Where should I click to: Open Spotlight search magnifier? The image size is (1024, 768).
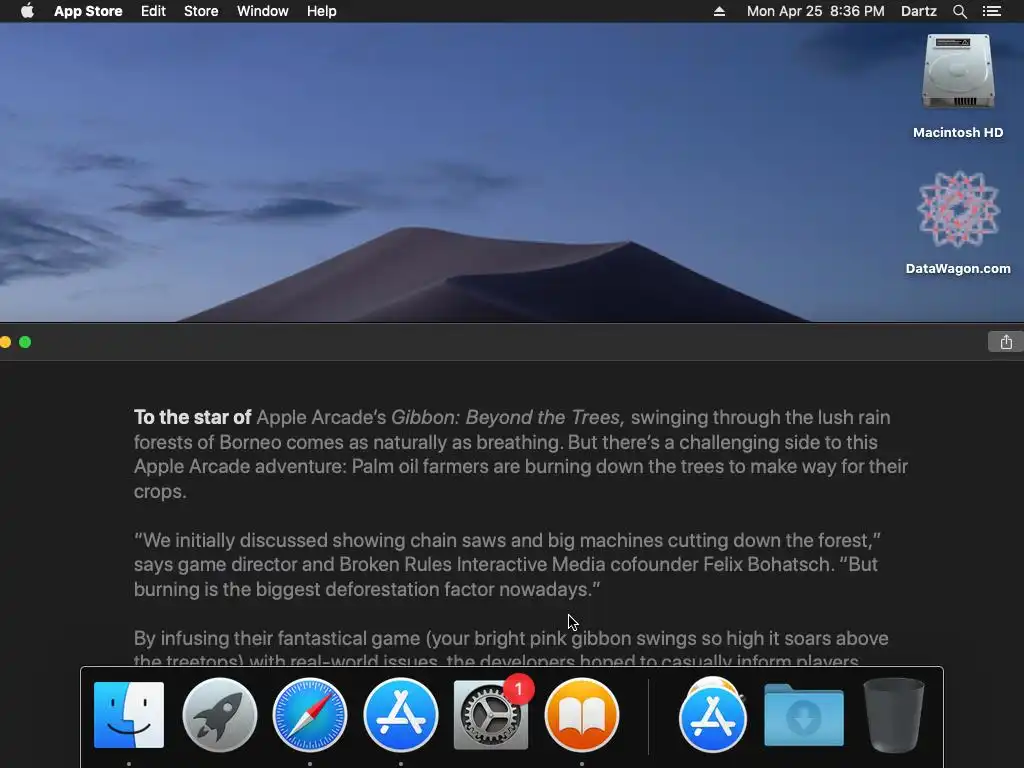(x=959, y=11)
